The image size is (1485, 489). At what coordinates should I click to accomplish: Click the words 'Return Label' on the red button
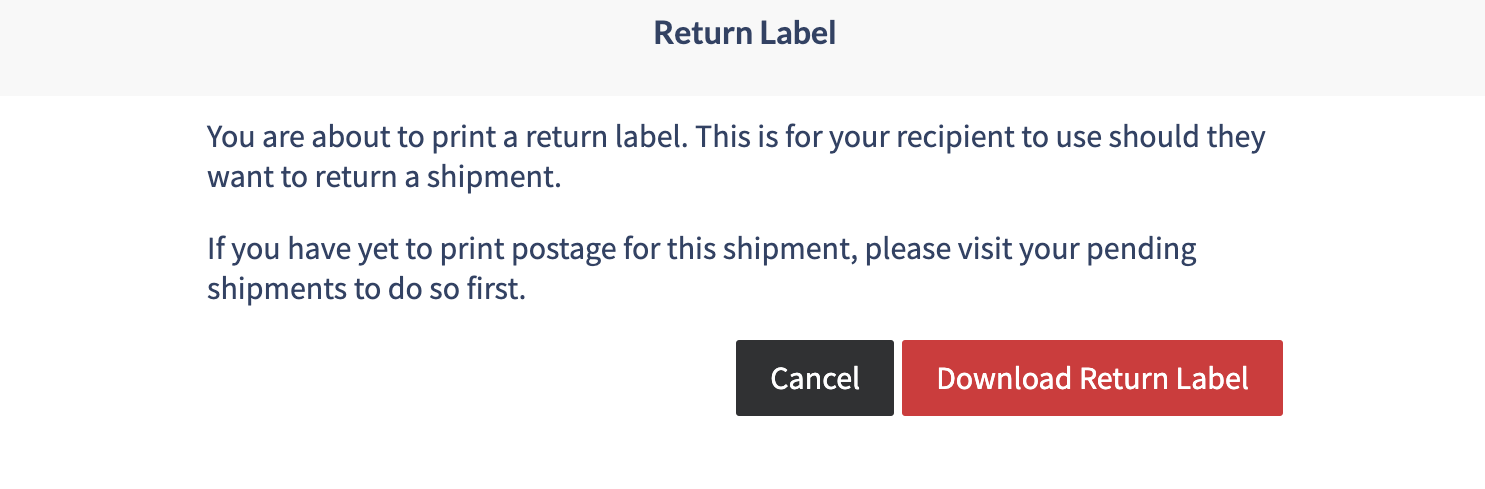1164,379
